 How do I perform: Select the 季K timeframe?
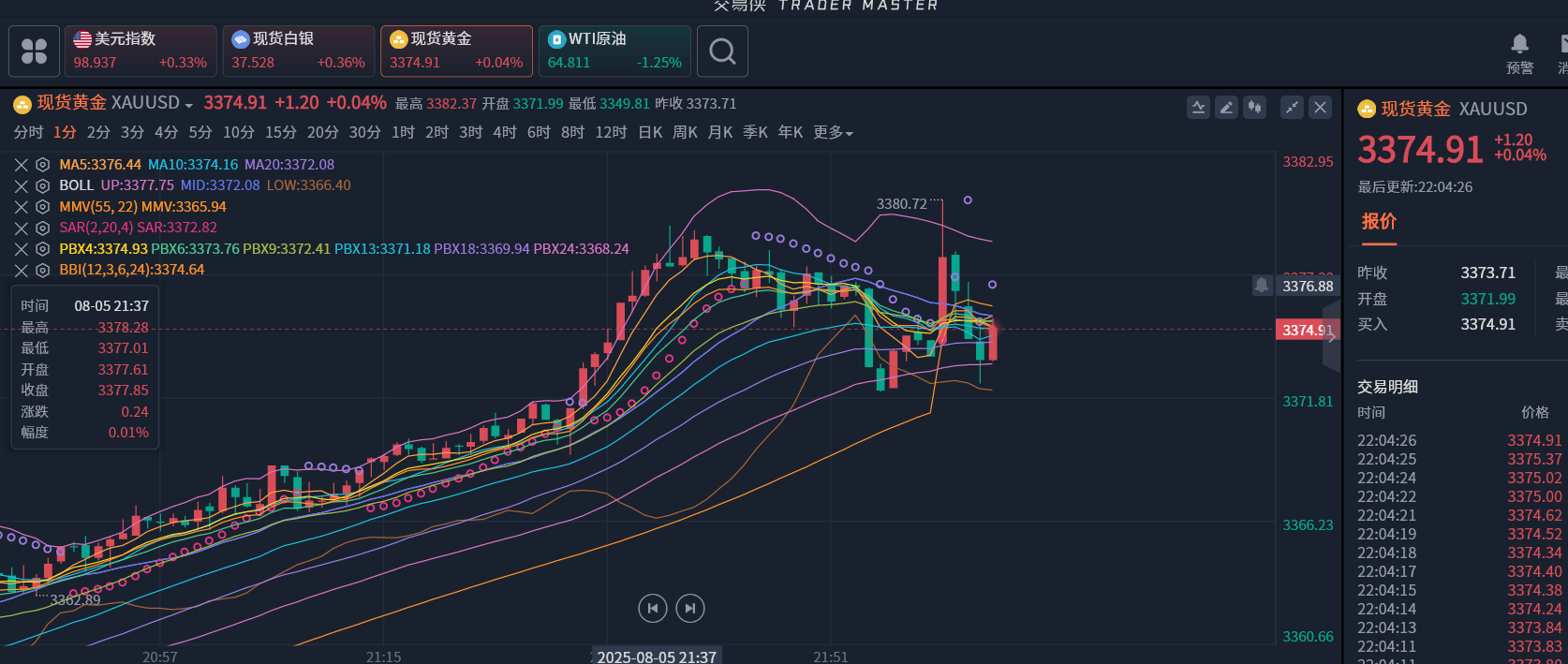click(x=755, y=133)
